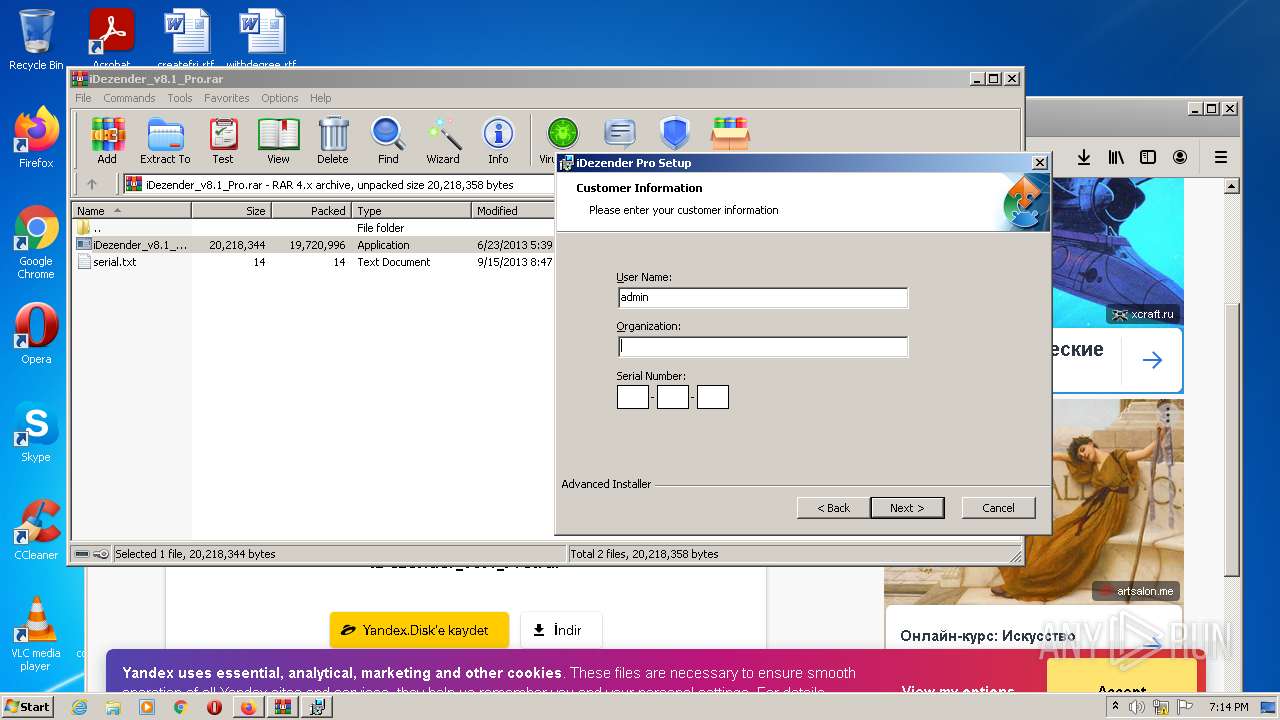
Task: Click the xcraft.ru ad label
Action: coord(1144,314)
